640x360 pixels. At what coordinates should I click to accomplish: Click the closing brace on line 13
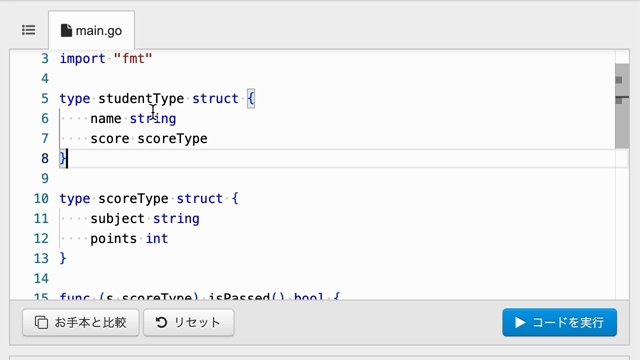(x=63, y=258)
